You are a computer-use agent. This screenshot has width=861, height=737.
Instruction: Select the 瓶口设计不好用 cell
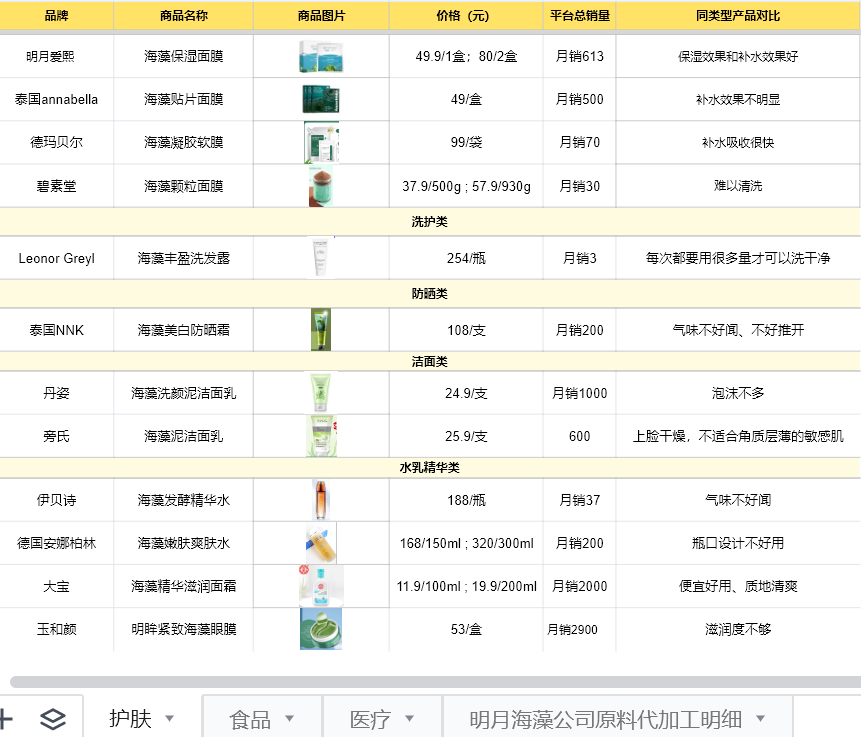pyautogui.click(x=738, y=543)
